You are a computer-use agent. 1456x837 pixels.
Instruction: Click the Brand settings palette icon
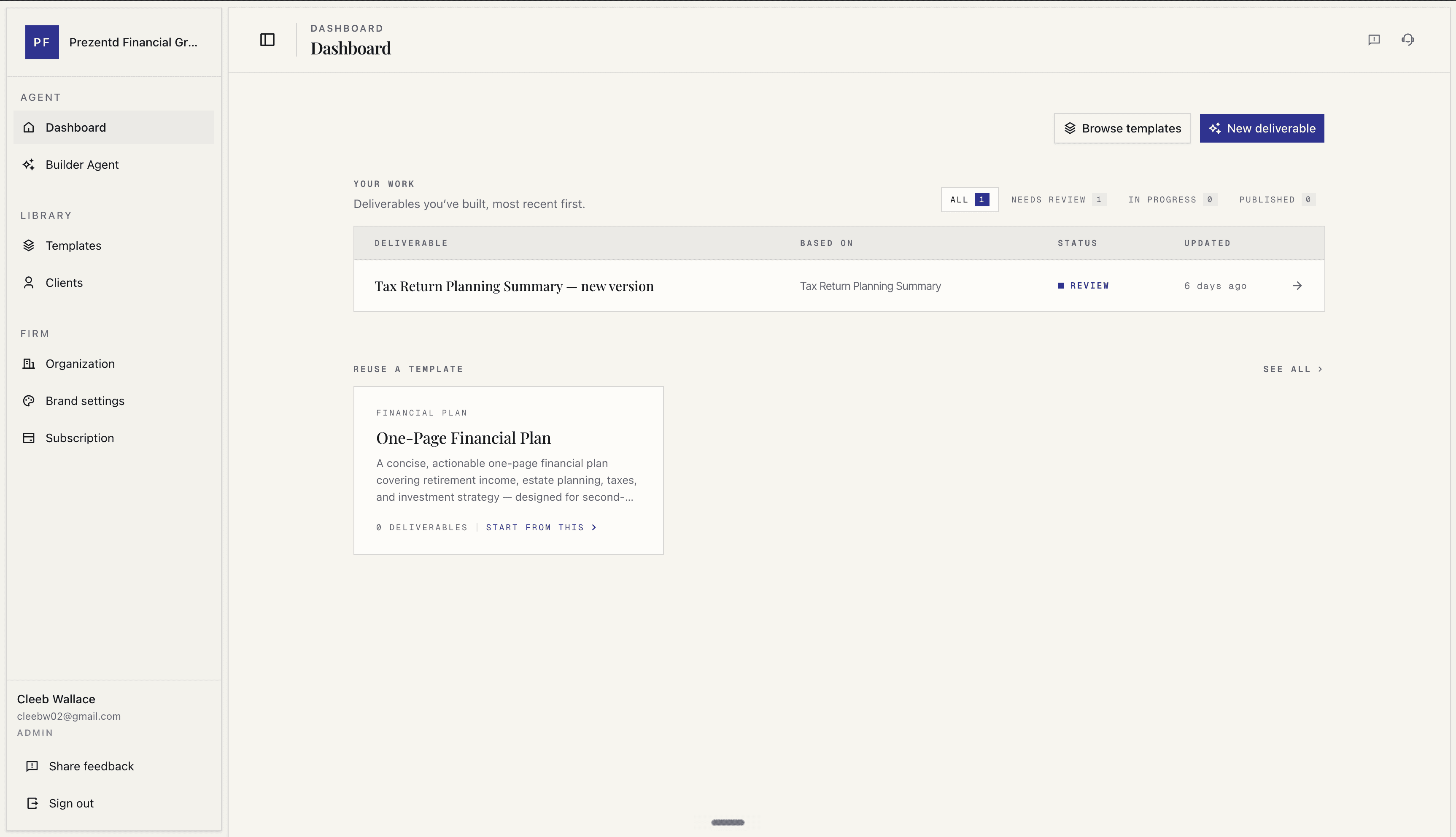pyautogui.click(x=29, y=401)
